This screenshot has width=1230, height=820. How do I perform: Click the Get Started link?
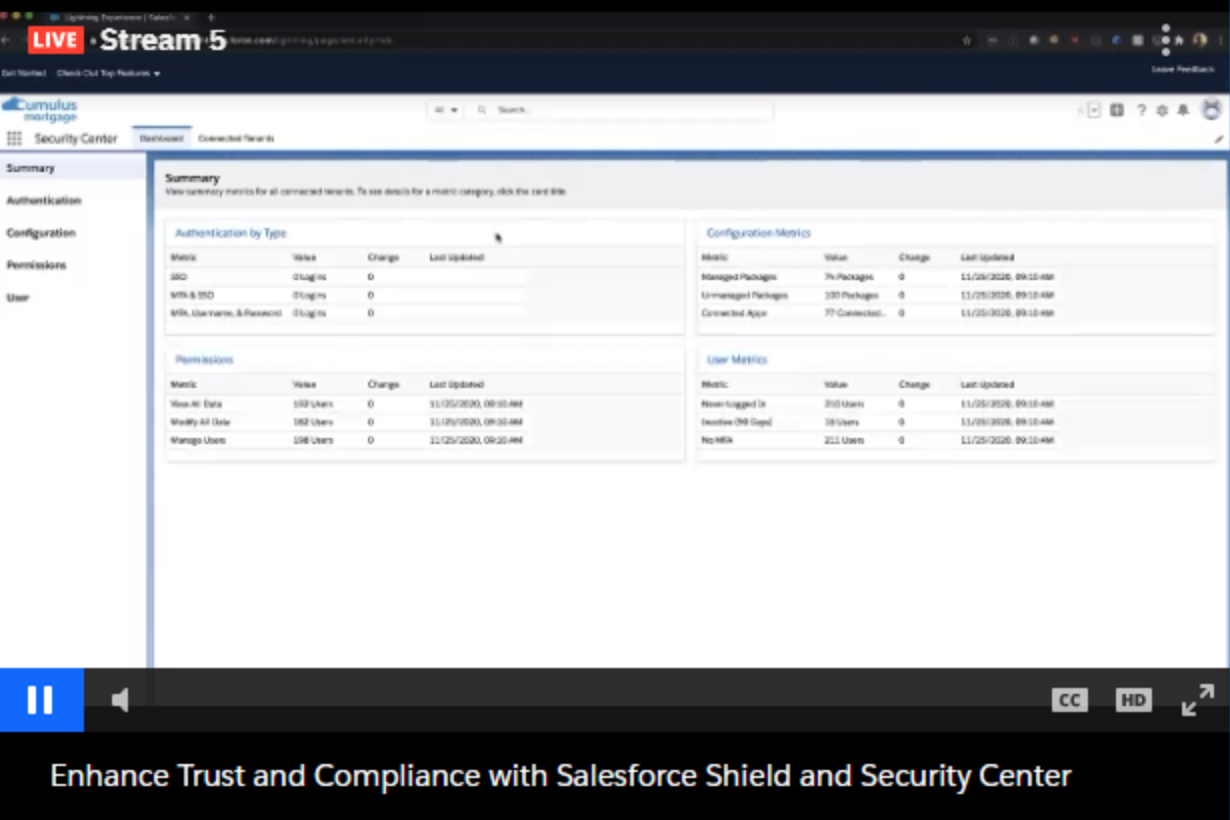(23, 73)
